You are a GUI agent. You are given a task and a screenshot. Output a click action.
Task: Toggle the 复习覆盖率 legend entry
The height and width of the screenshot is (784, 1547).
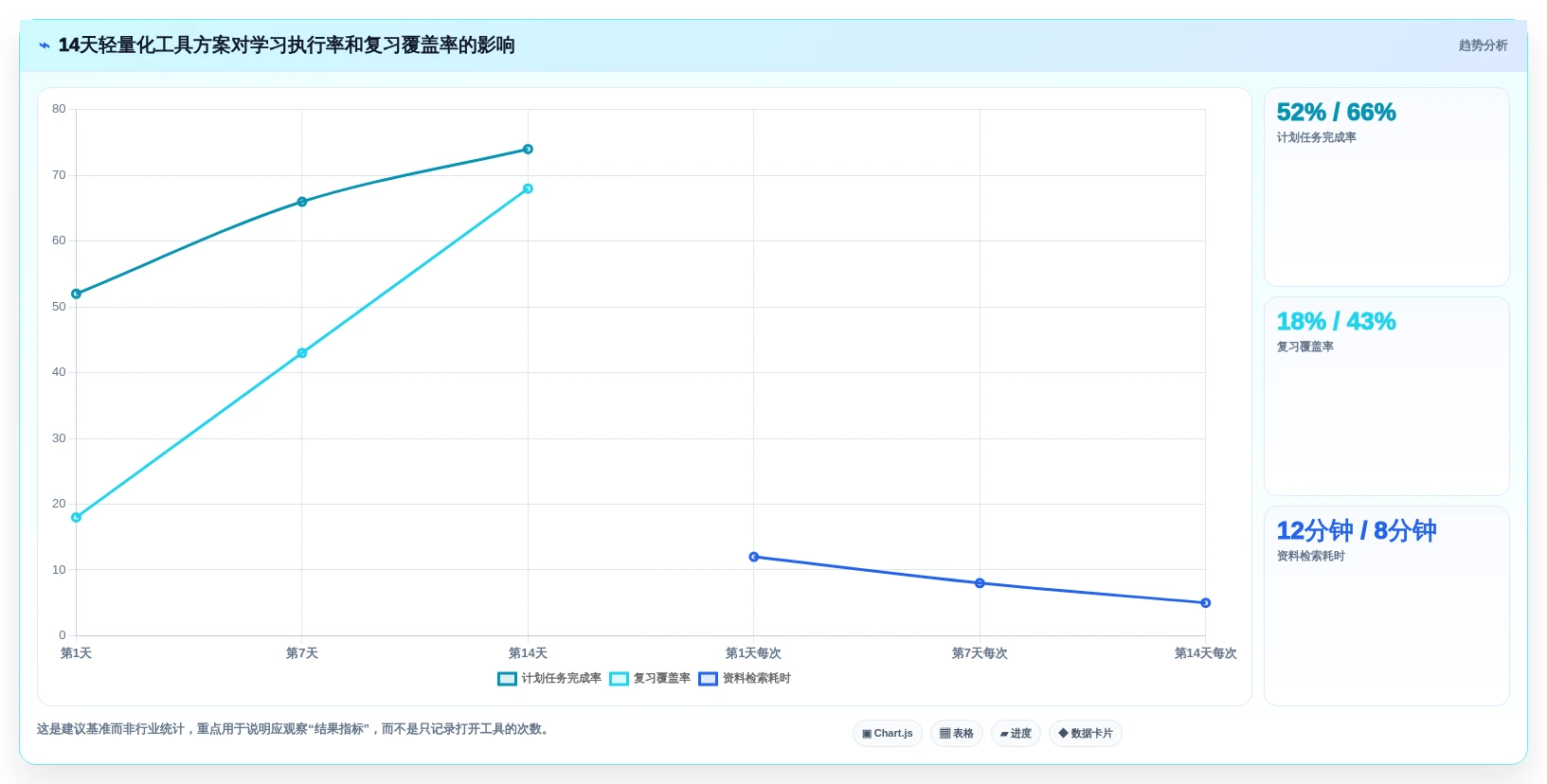coord(650,679)
